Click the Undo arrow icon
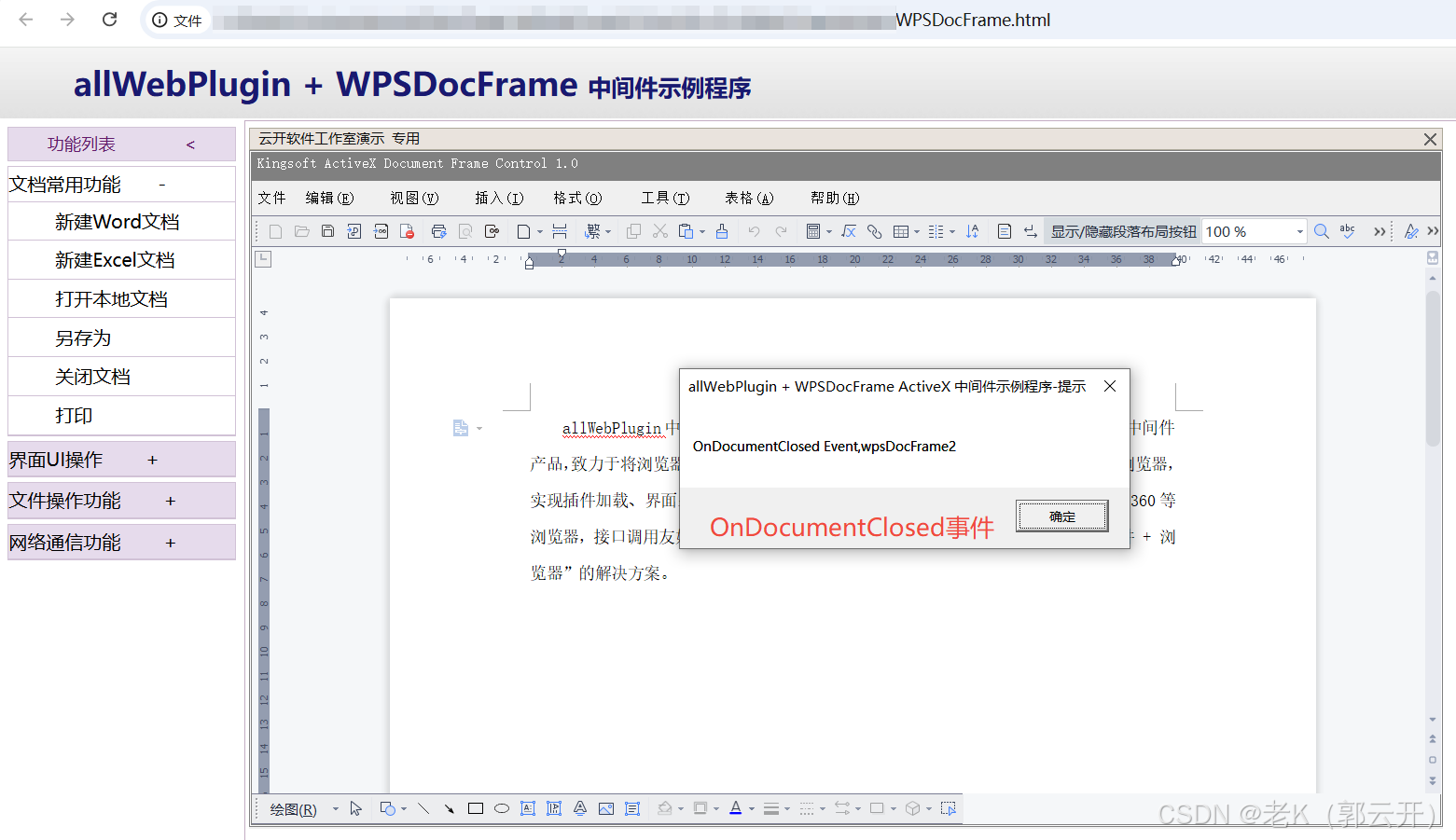Image resolution: width=1456 pixels, height=840 pixels. pyautogui.click(x=754, y=231)
